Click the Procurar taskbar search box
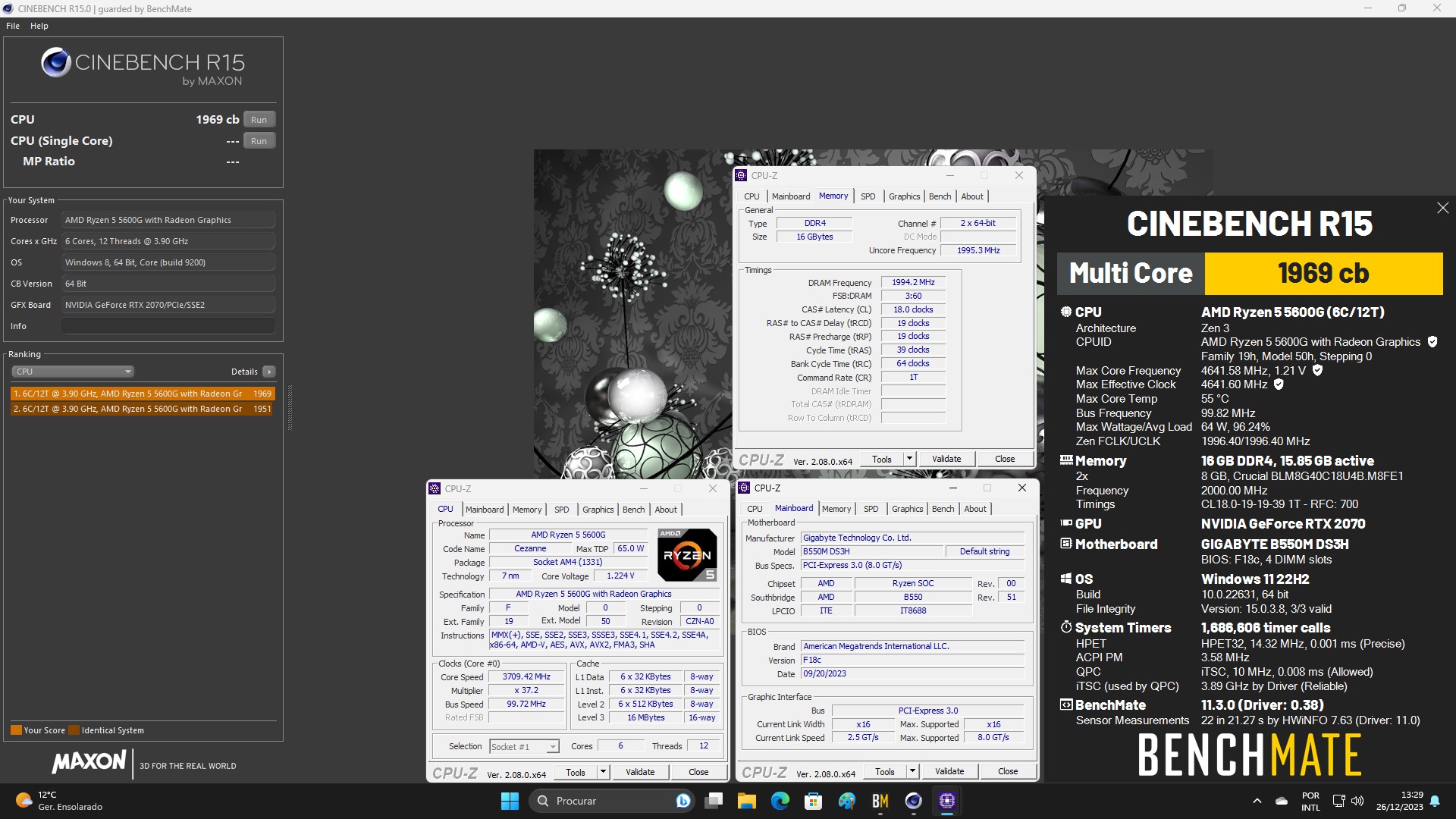The width and height of the screenshot is (1456, 819). click(612, 801)
